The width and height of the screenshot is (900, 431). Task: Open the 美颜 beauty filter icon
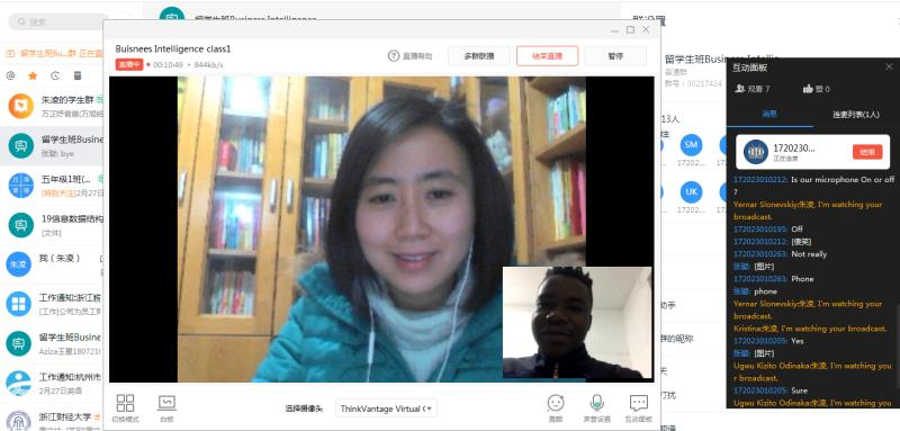point(555,403)
